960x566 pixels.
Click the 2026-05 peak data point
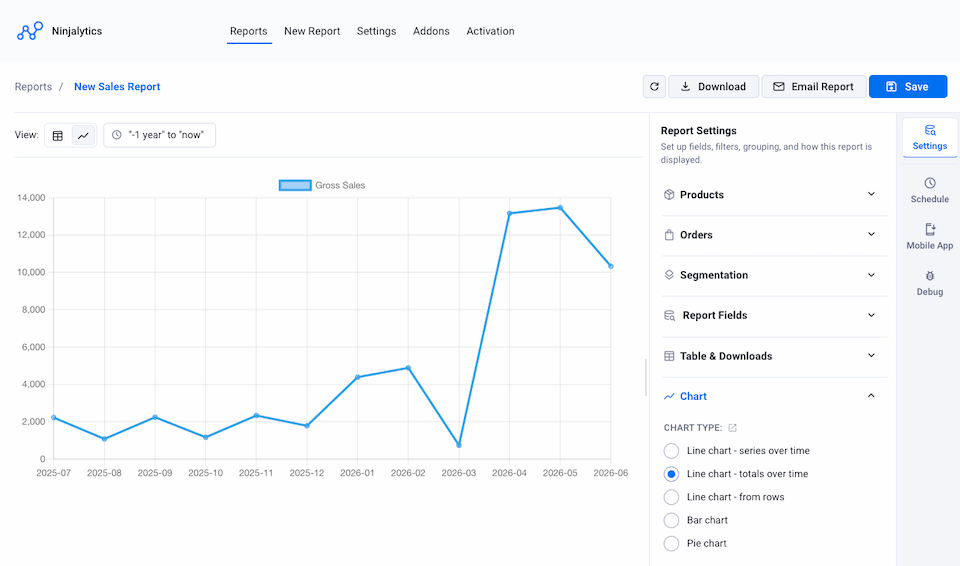[x=560, y=208]
